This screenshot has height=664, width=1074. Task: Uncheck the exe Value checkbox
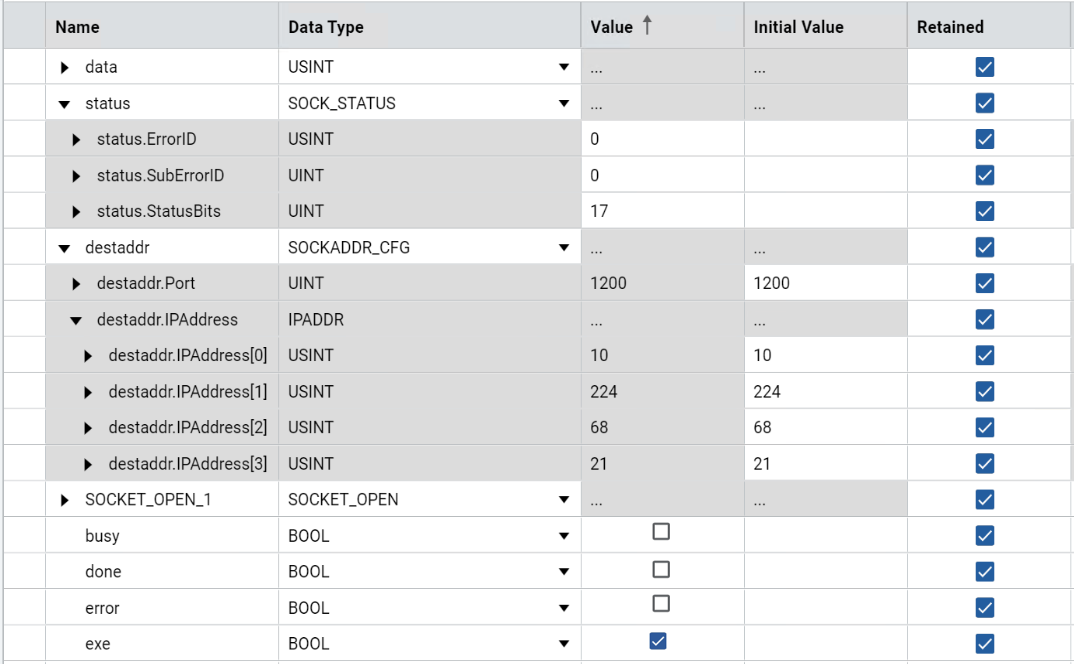point(658,641)
